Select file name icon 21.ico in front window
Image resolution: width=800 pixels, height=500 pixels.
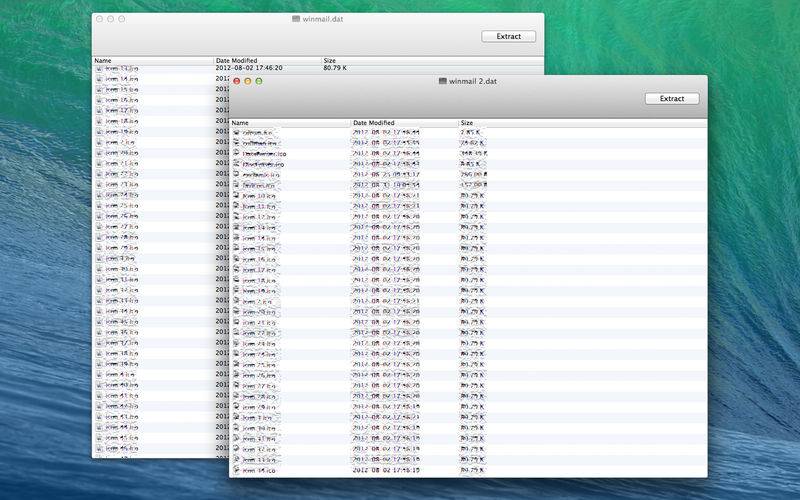coord(259,322)
